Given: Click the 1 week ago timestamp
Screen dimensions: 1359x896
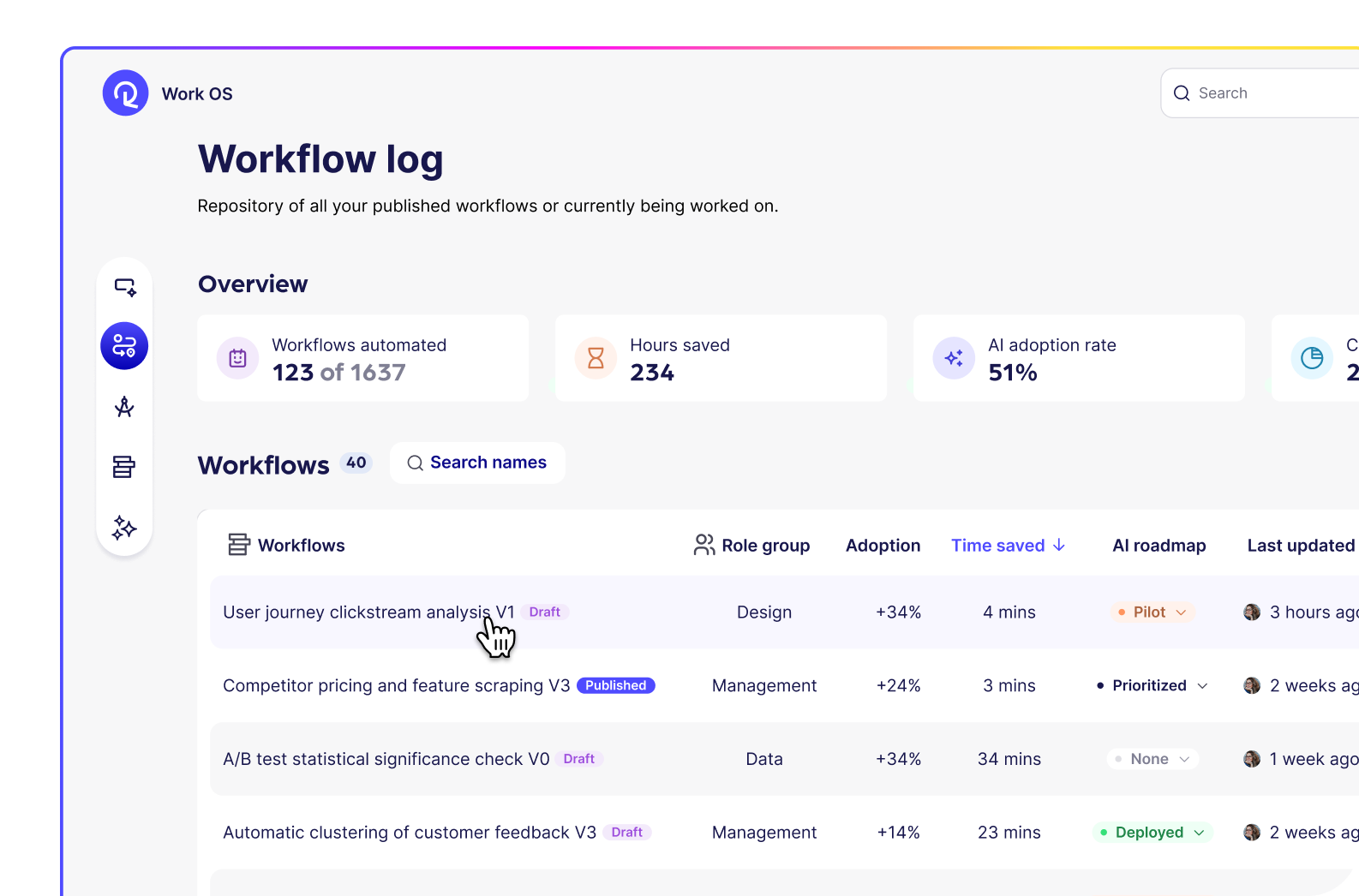Looking at the screenshot, I should (1314, 759).
